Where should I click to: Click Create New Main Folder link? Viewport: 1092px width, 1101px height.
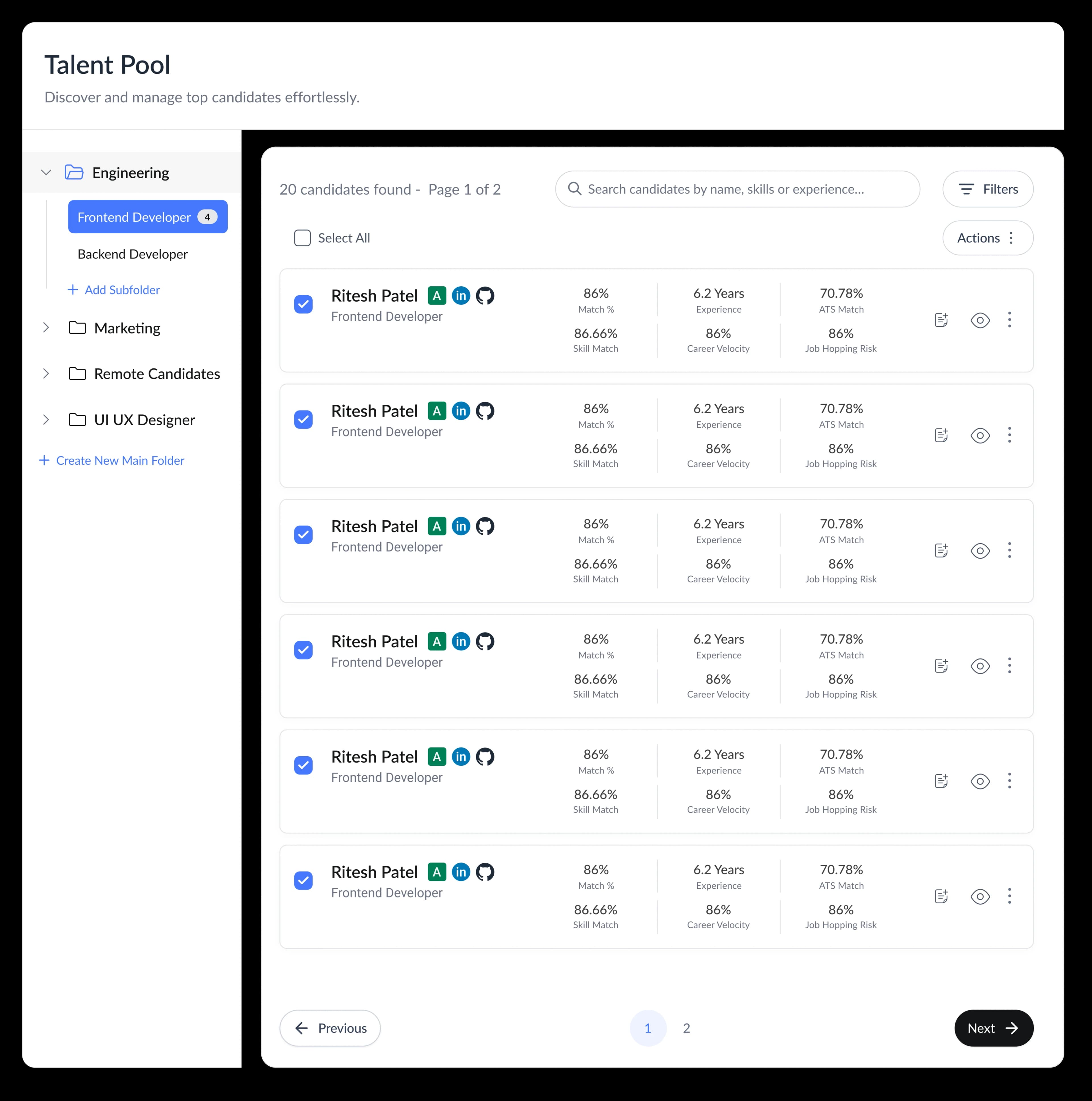(x=112, y=461)
